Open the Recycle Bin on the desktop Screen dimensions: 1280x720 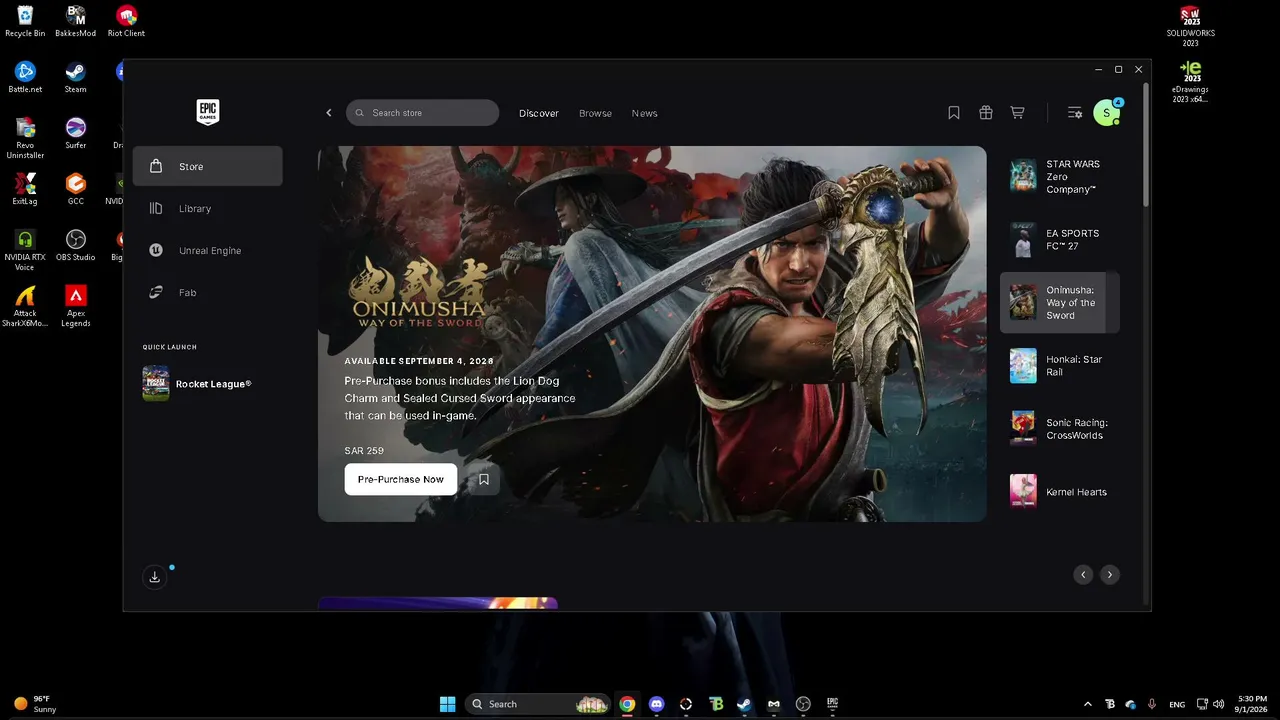[25, 21]
